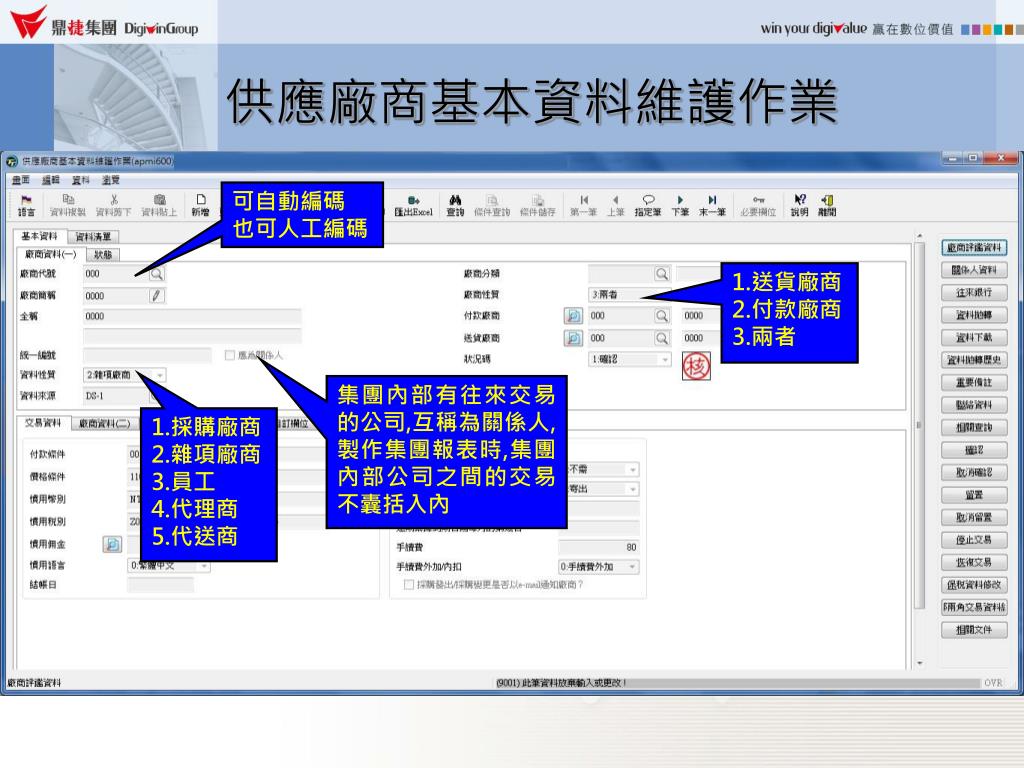Click the 重要備註 button
1024x768 pixels.
coord(974,383)
